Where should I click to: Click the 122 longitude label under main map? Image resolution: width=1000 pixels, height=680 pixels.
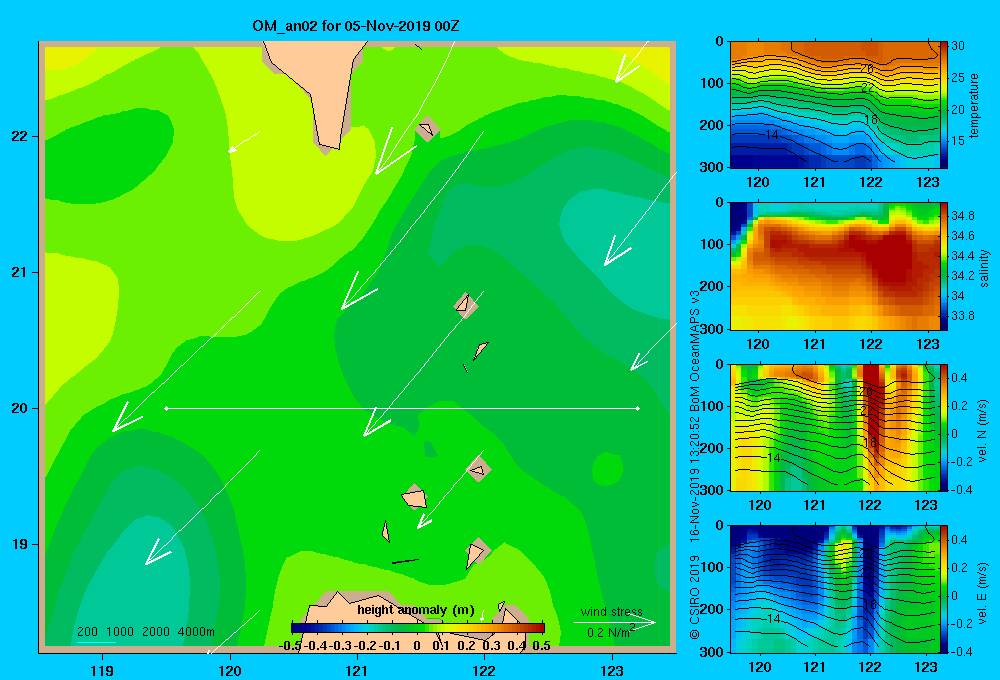[x=484, y=670]
